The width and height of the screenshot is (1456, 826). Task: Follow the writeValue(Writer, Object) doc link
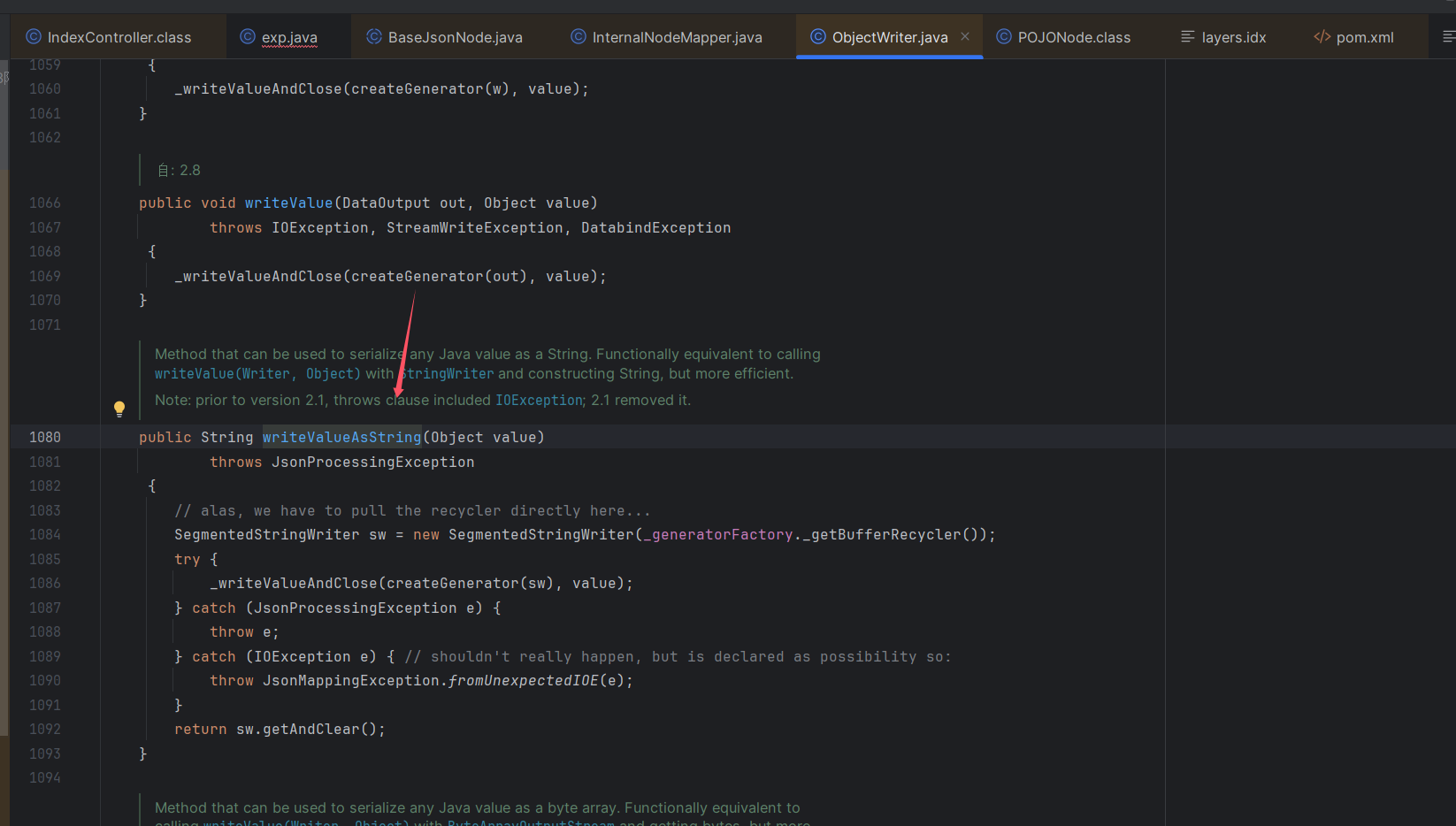(257, 374)
